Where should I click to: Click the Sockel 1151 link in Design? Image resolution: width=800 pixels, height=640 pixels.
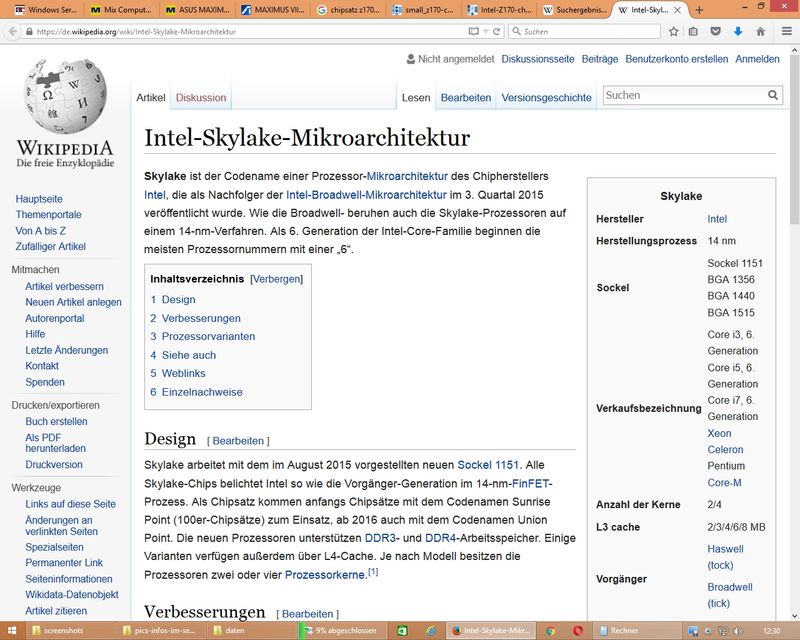(x=488, y=465)
